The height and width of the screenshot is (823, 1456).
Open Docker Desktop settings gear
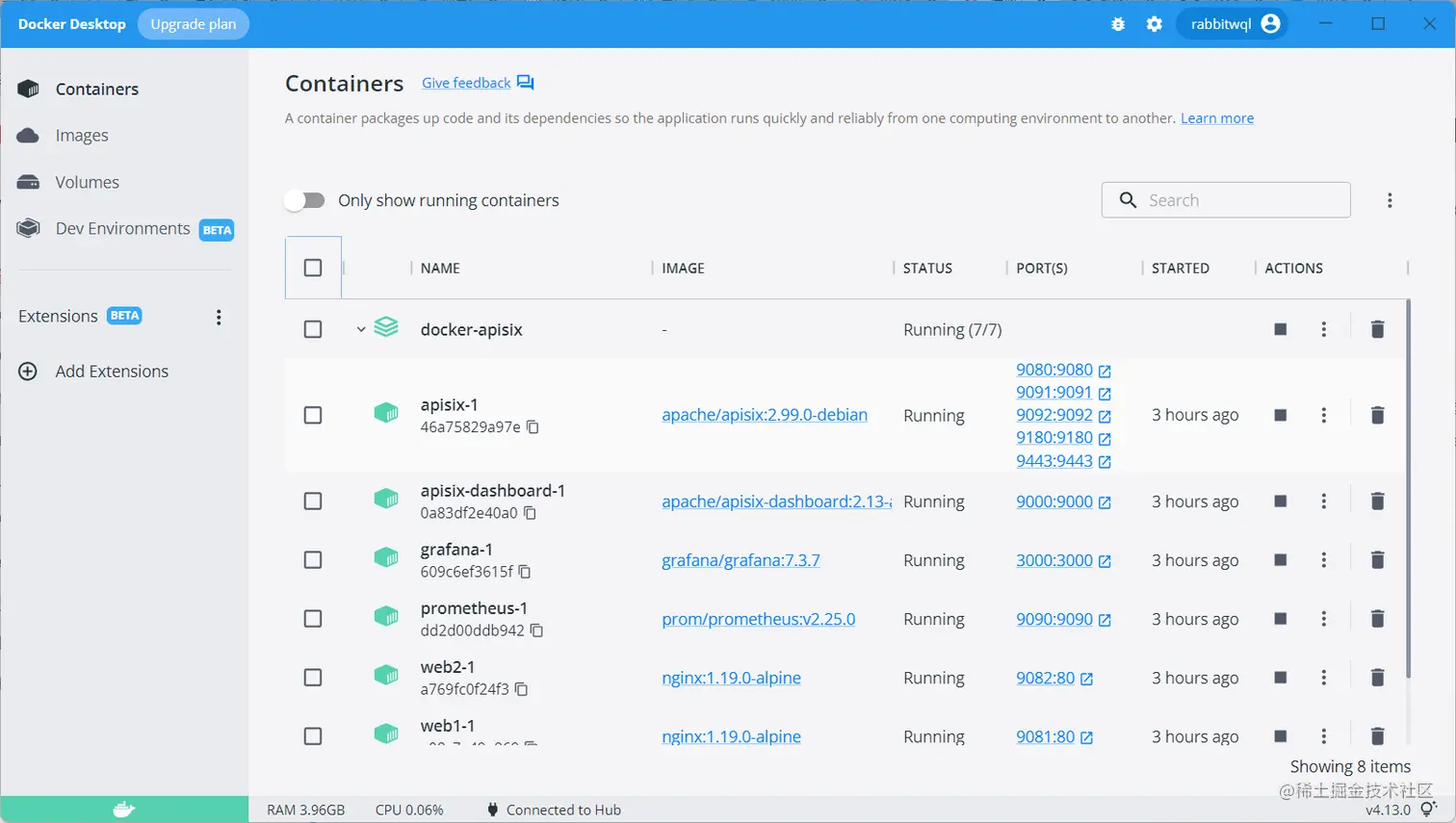1155,24
